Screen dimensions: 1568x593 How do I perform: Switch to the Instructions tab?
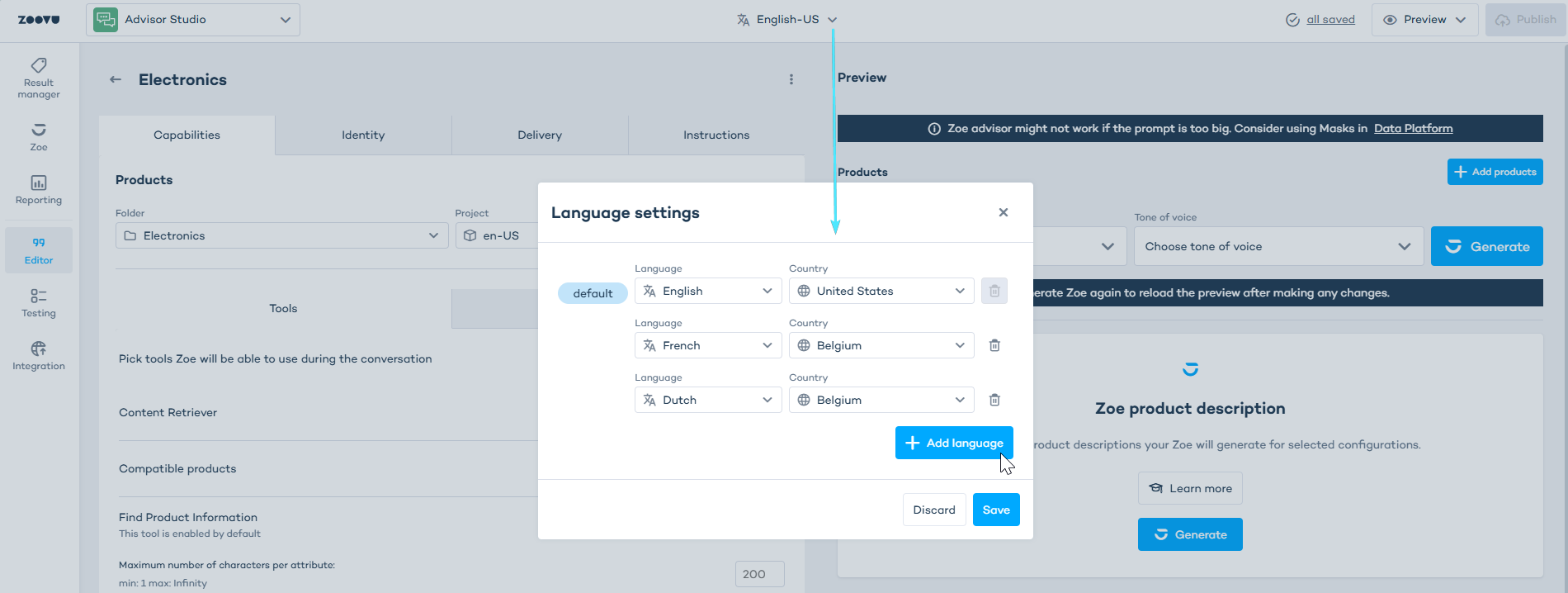716,135
